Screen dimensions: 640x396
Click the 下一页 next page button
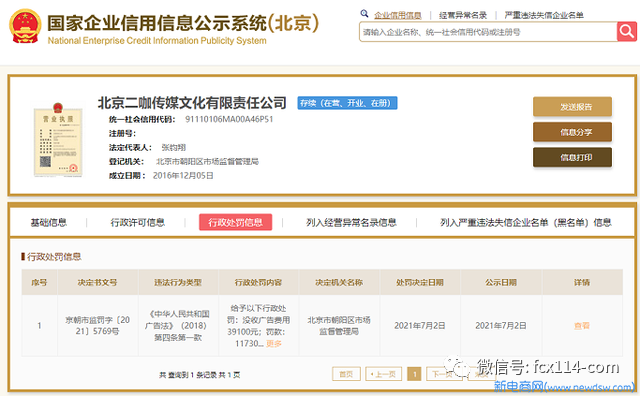coord(443,374)
